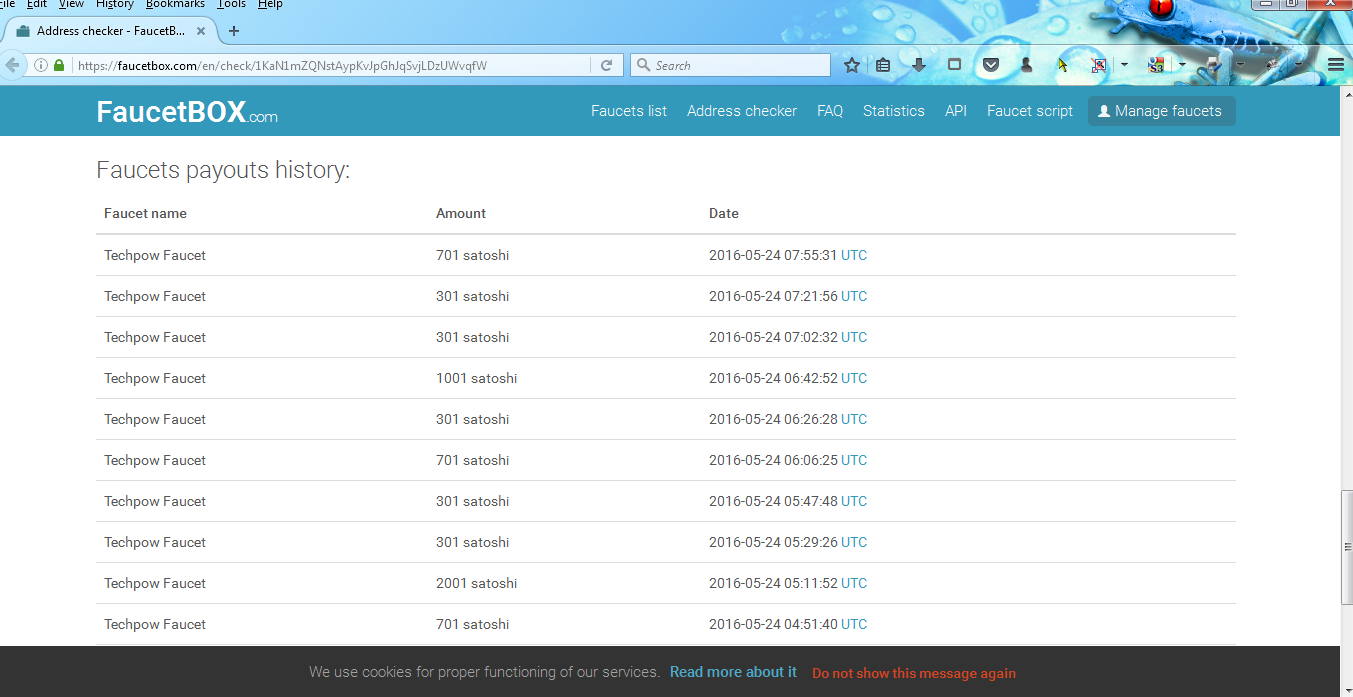Show site information icon in address bar
The width and height of the screenshot is (1353, 697).
(41, 65)
